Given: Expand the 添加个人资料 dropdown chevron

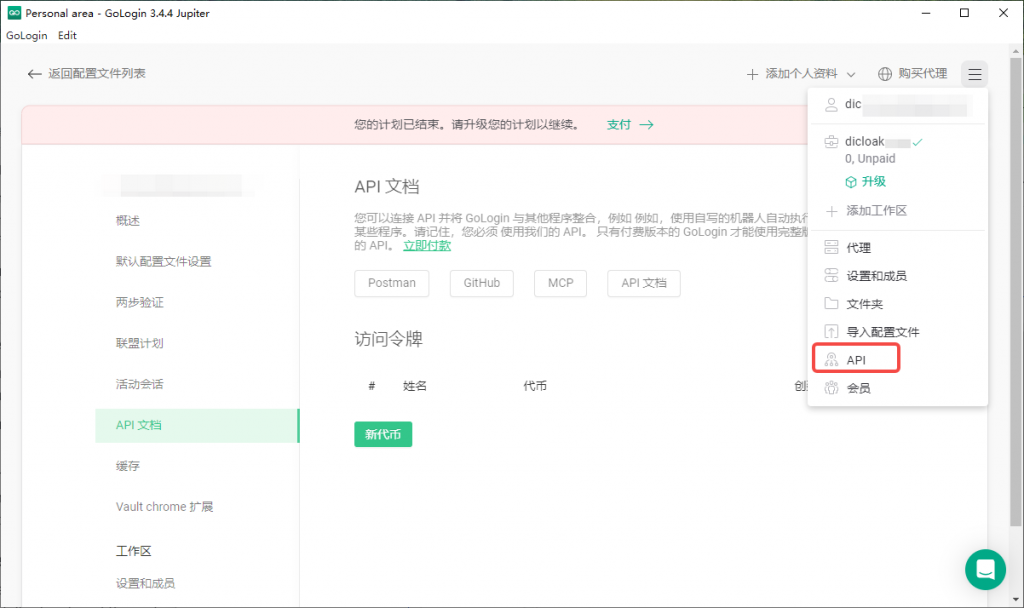Looking at the screenshot, I should coord(851,74).
